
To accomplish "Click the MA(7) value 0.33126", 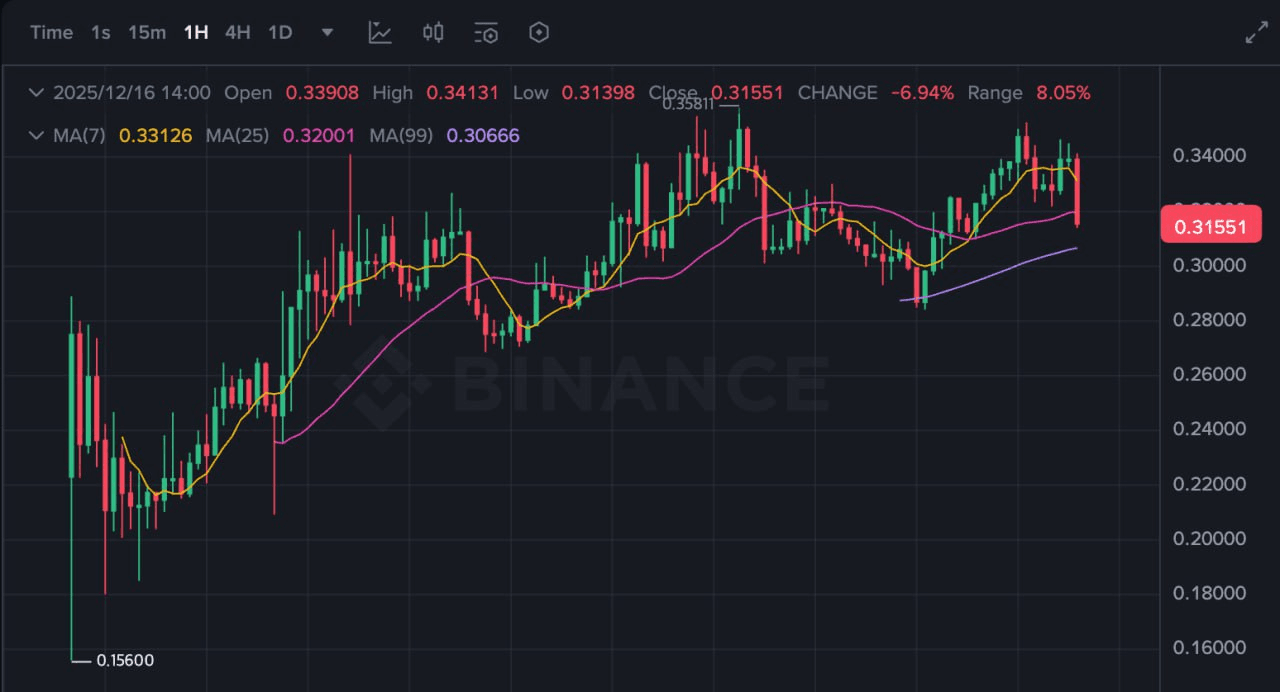I will pyautogui.click(x=155, y=135).
